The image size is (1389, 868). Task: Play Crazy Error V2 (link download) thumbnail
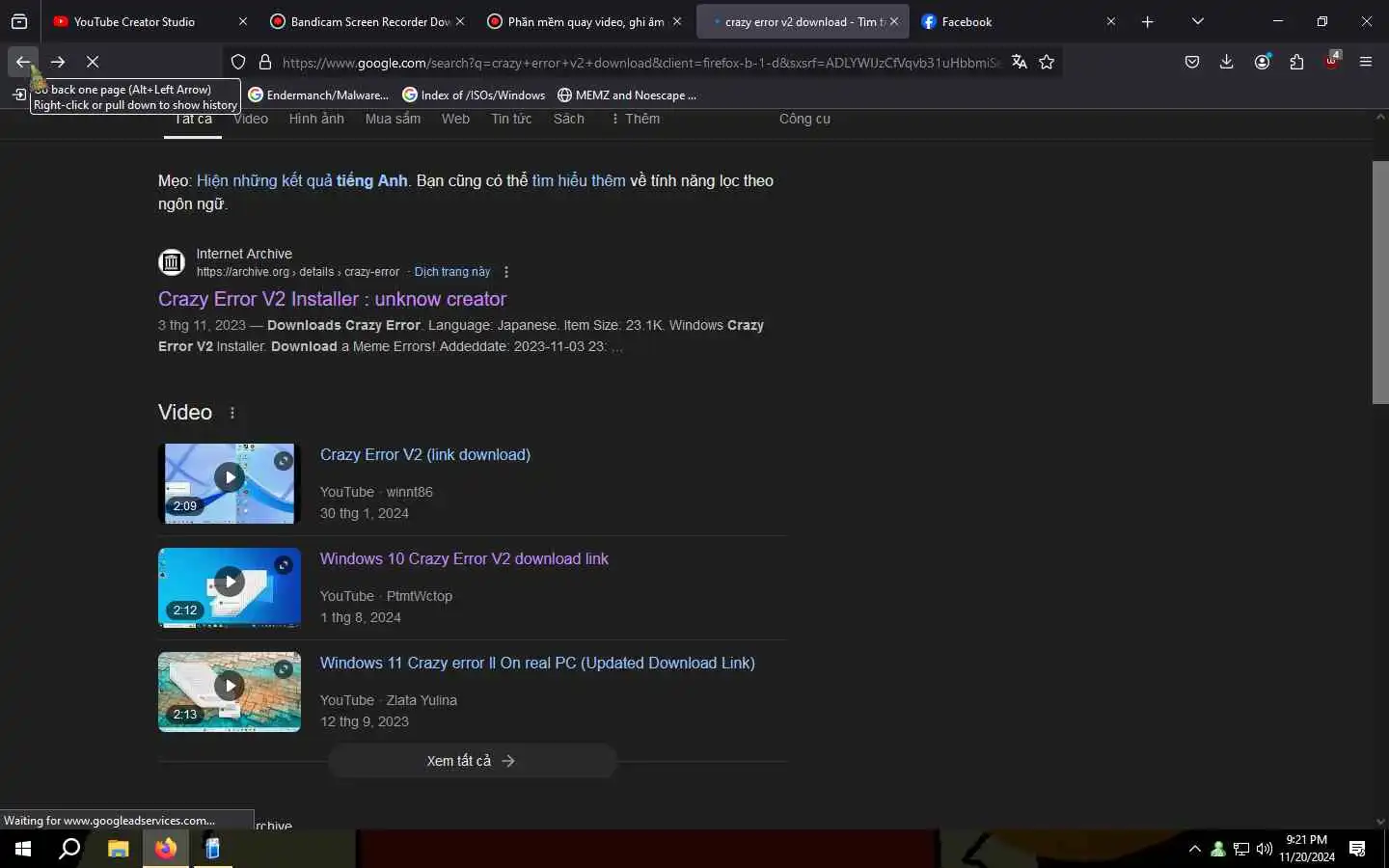[230, 483]
